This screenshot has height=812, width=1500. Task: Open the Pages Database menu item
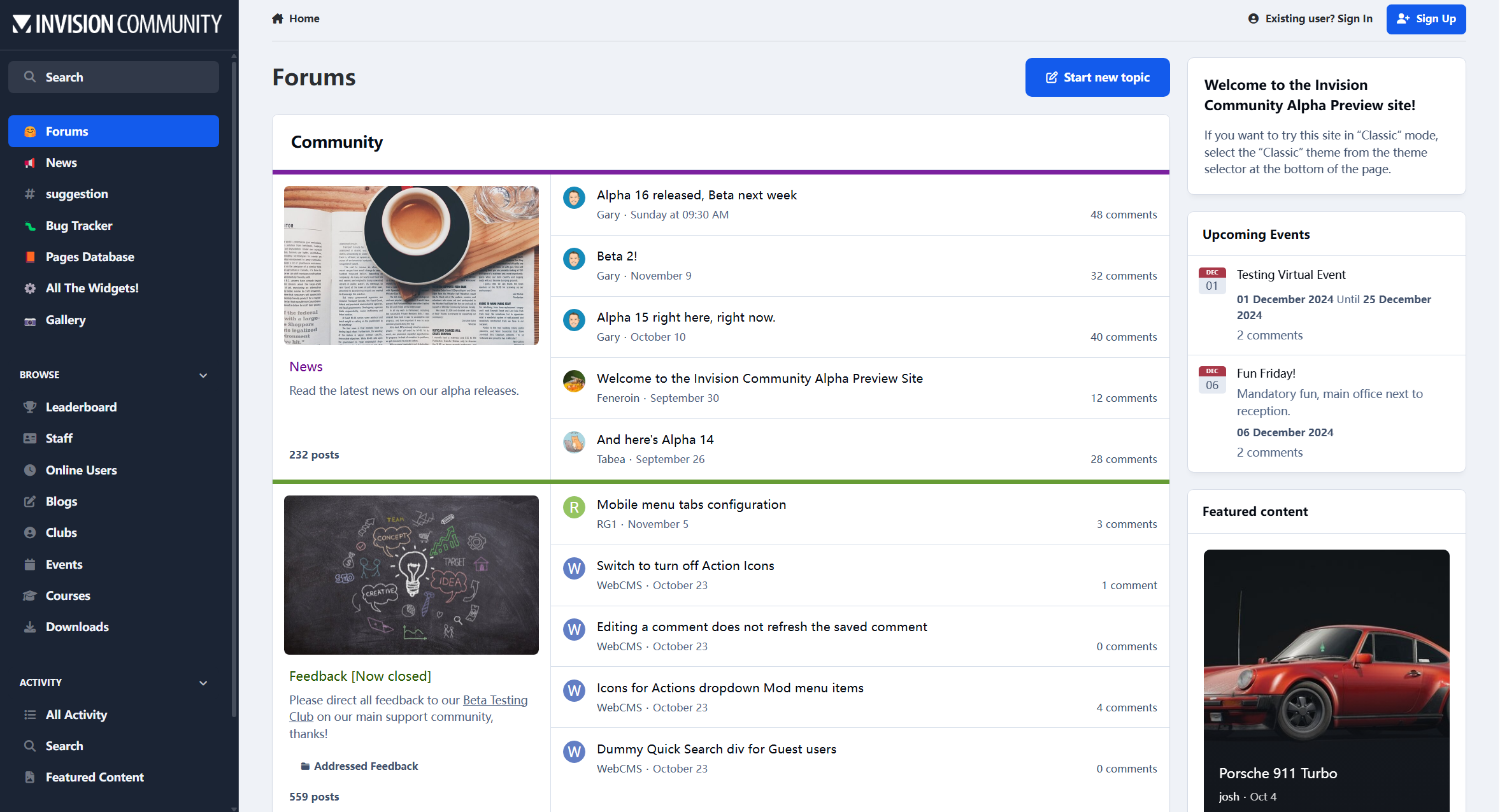[90, 257]
